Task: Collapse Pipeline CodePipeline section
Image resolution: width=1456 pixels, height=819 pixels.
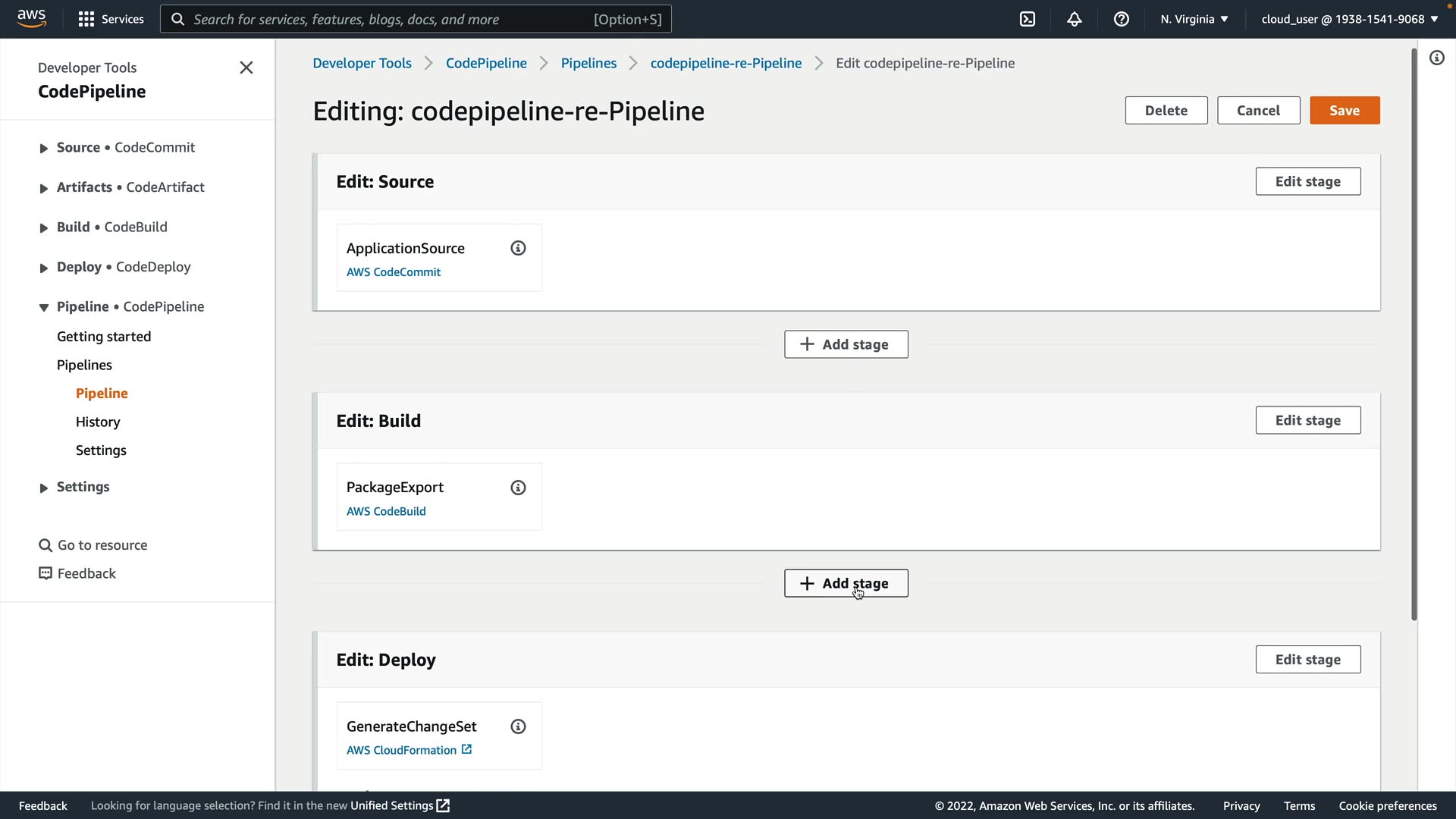Action: (44, 307)
